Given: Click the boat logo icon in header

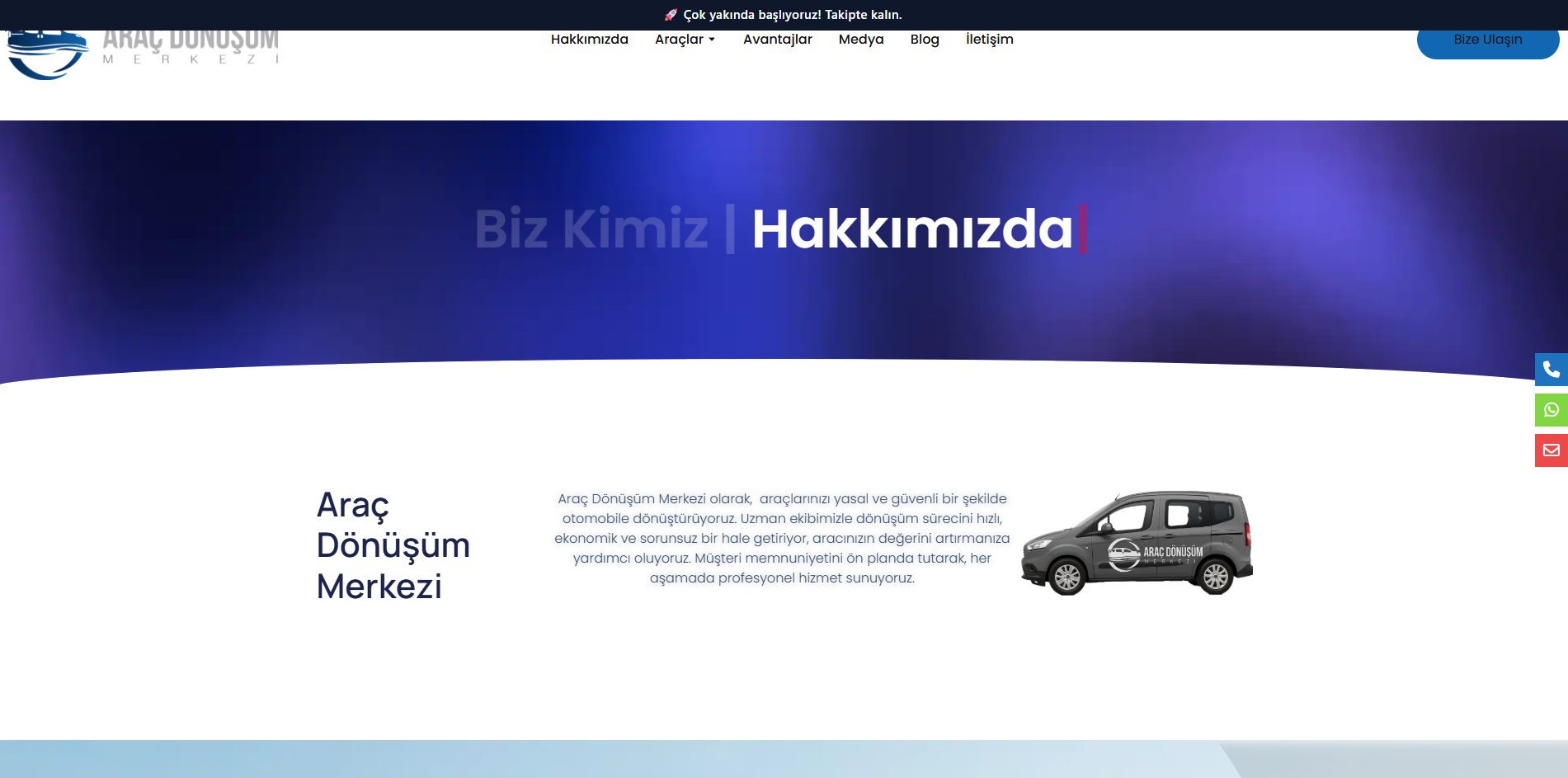Looking at the screenshot, I should pos(46,54).
